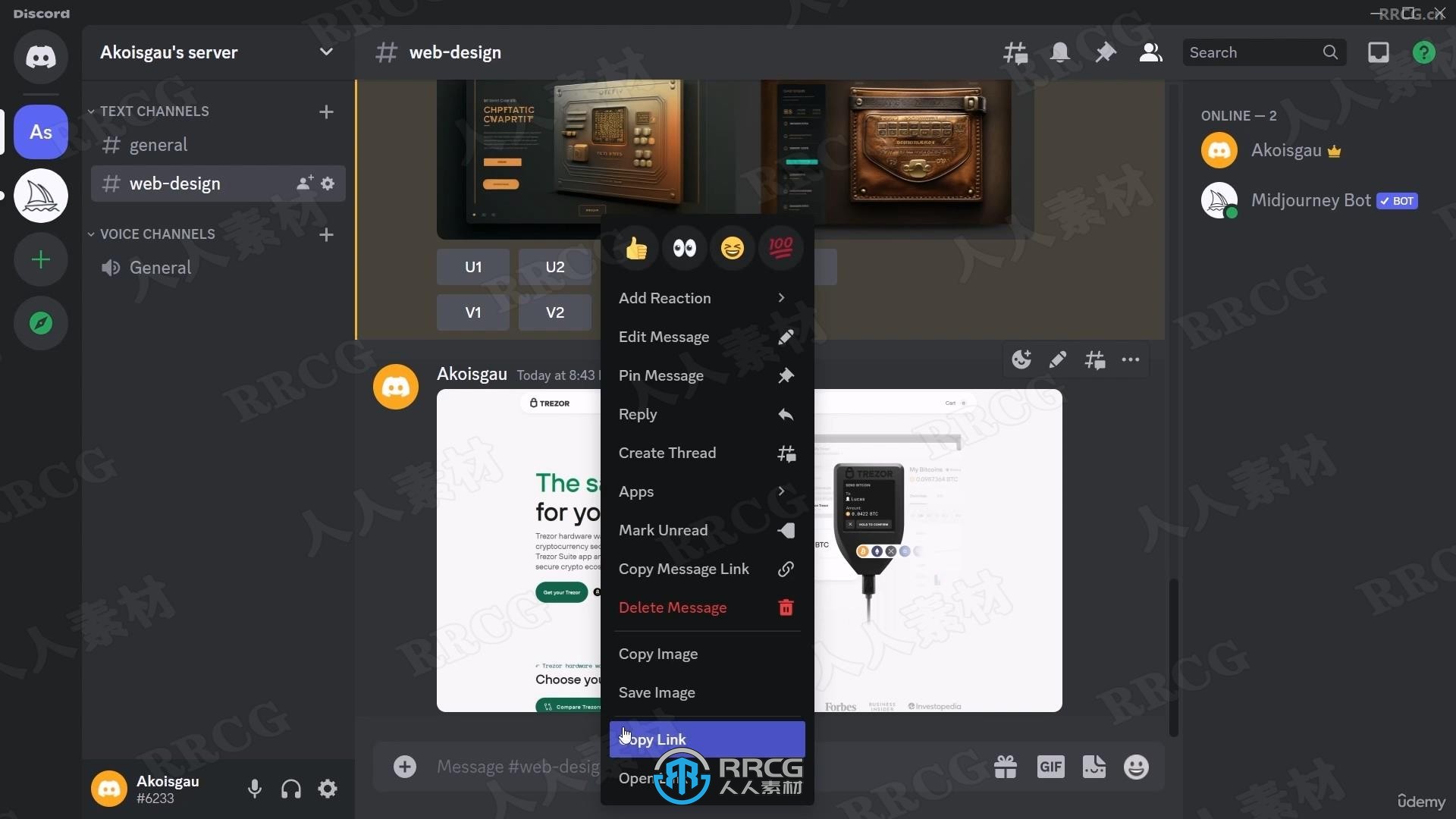Image resolution: width=1456 pixels, height=819 pixels.
Task: Select the general text channel
Action: (x=218, y=145)
